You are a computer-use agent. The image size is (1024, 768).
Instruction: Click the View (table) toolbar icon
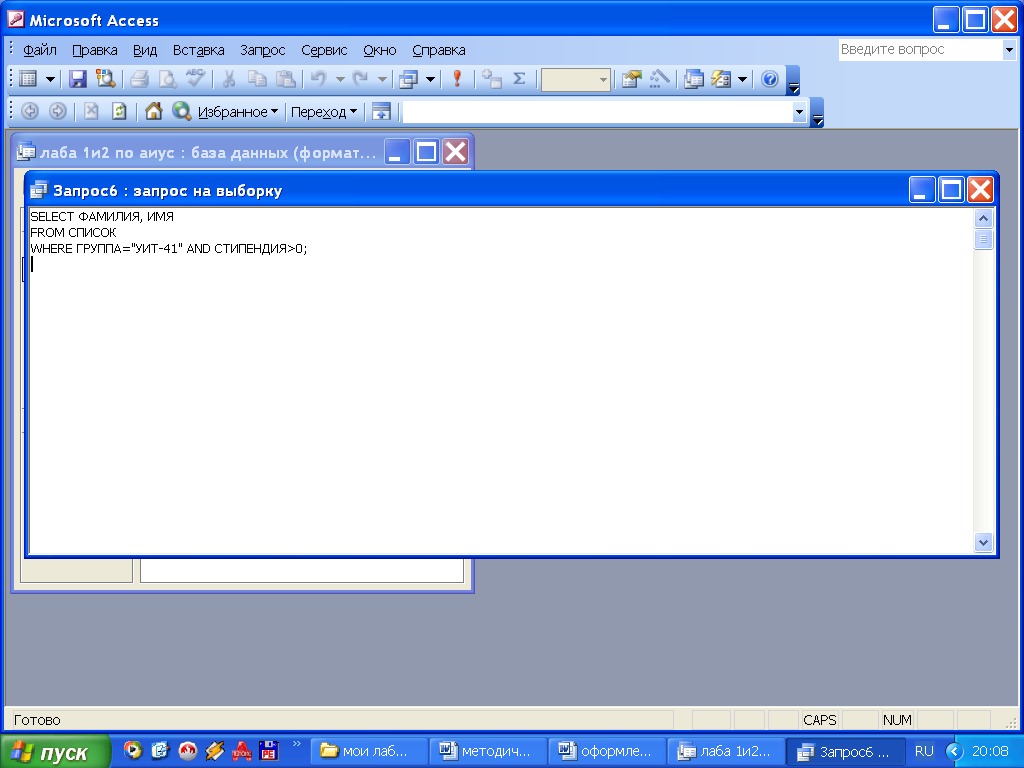pos(28,80)
